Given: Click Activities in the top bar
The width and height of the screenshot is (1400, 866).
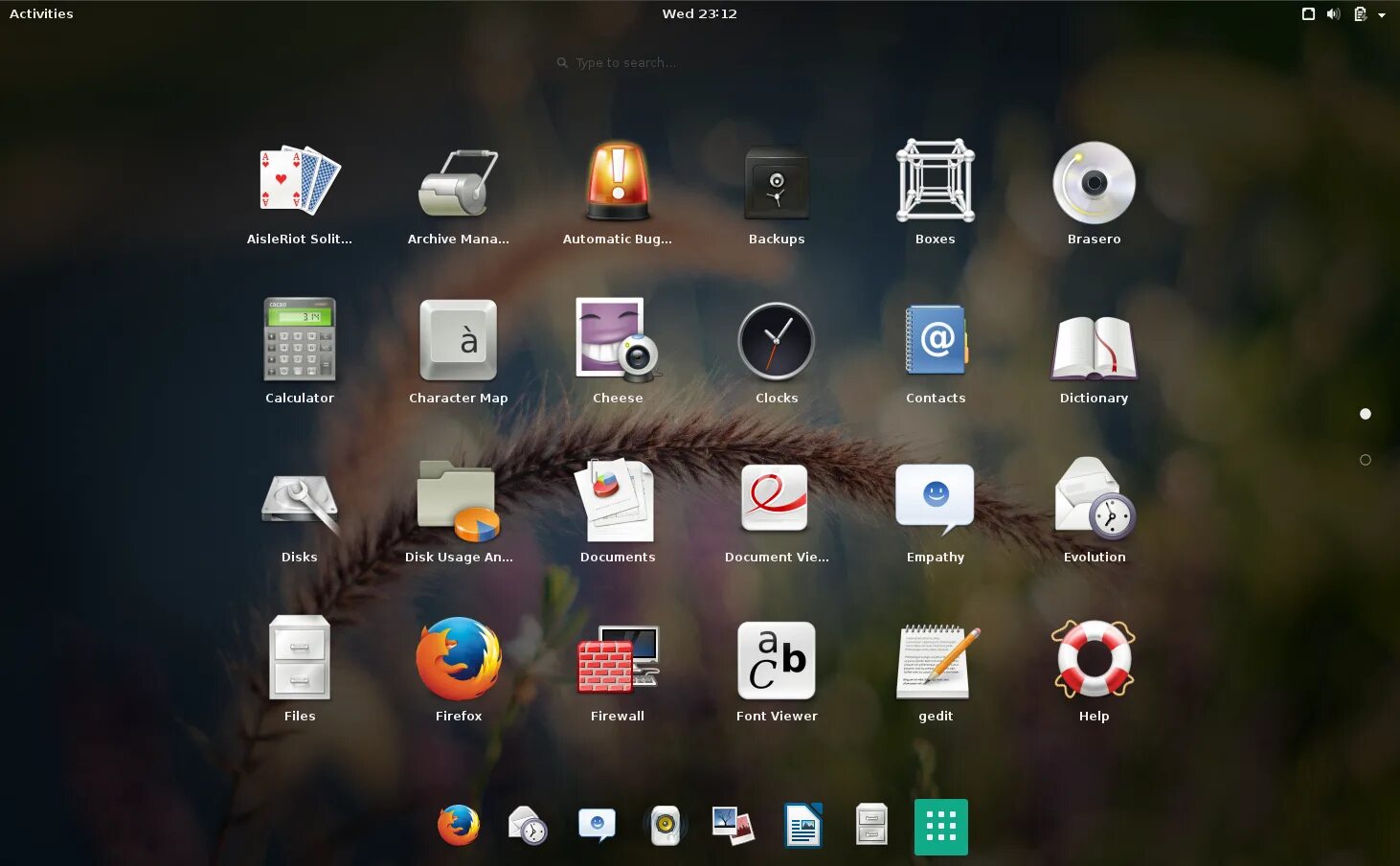Looking at the screenshot, I should tap(41, 13).
